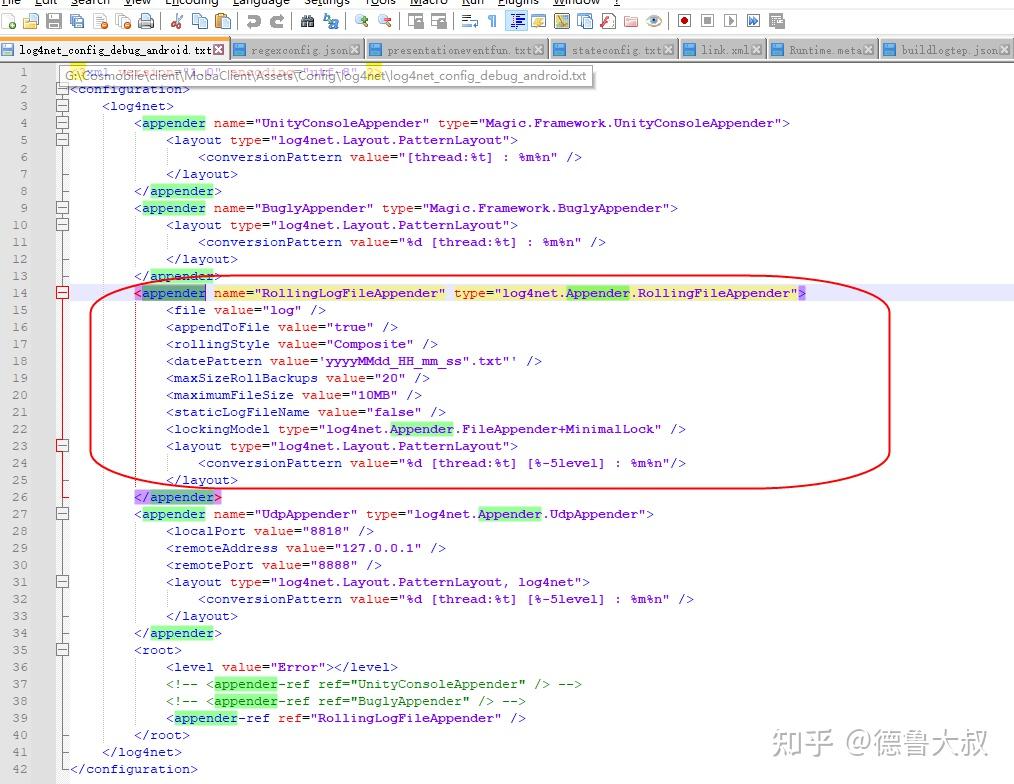Open Folder as Workspace icon
1014x784 pixels.
point(631,21)
